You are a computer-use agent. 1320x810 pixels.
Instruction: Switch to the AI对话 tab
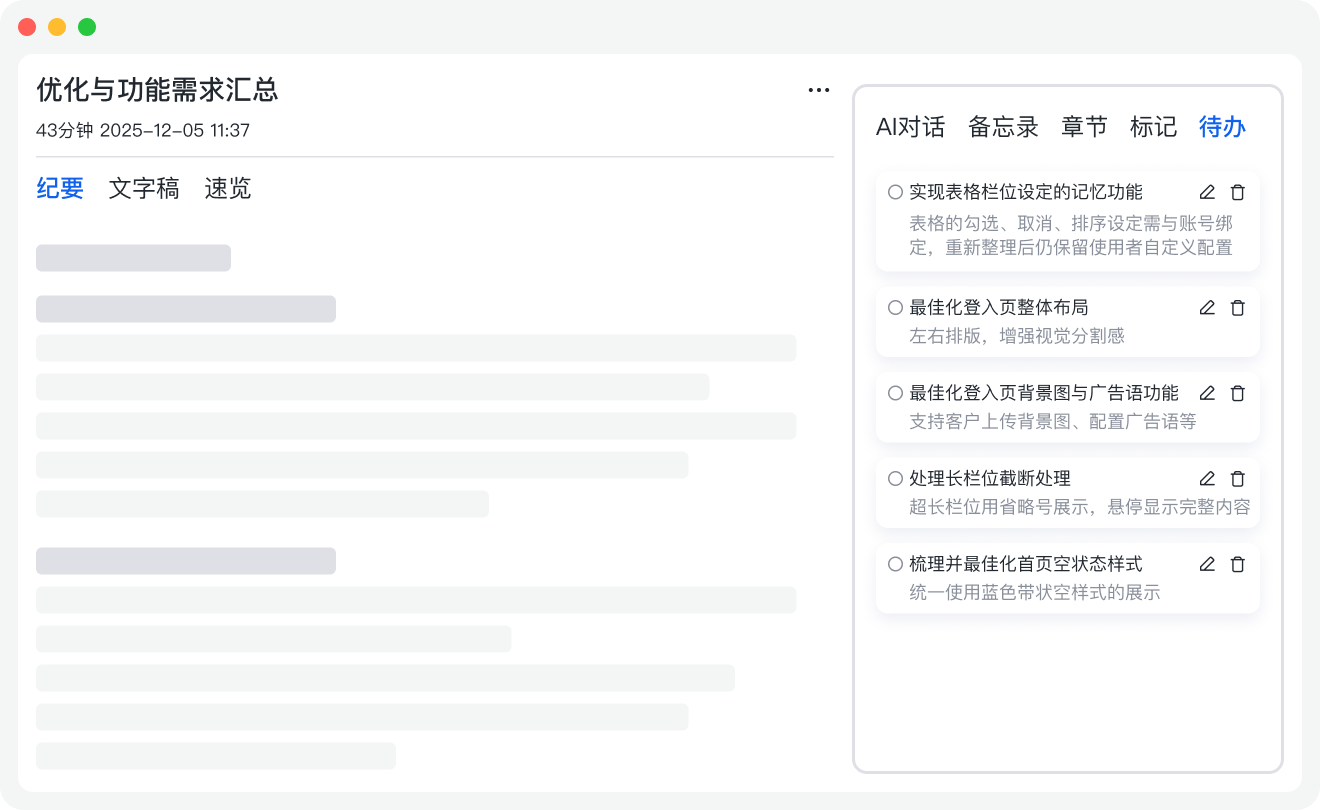coord(910,127)
